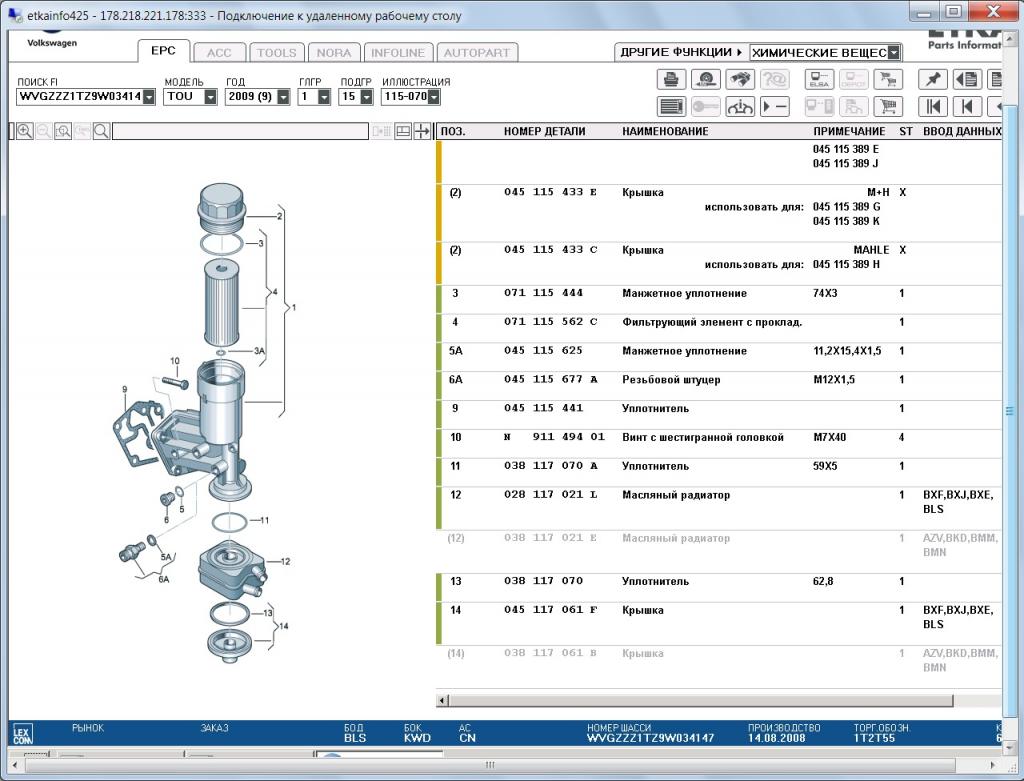Expand the ГОД dropdown showing 2009 (9)

tap(283, 97)
